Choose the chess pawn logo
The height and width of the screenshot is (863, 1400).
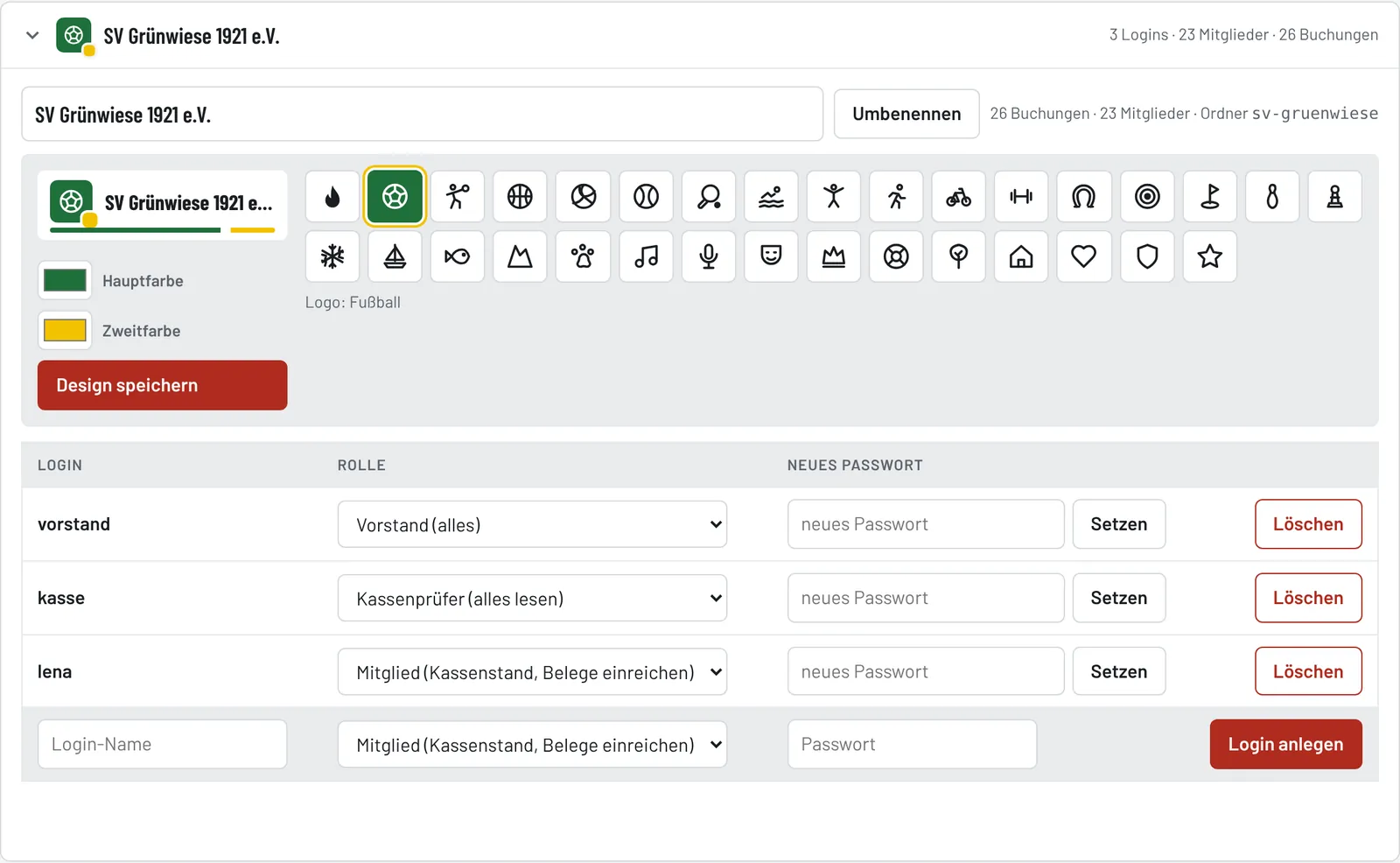tap(1335, 196)
